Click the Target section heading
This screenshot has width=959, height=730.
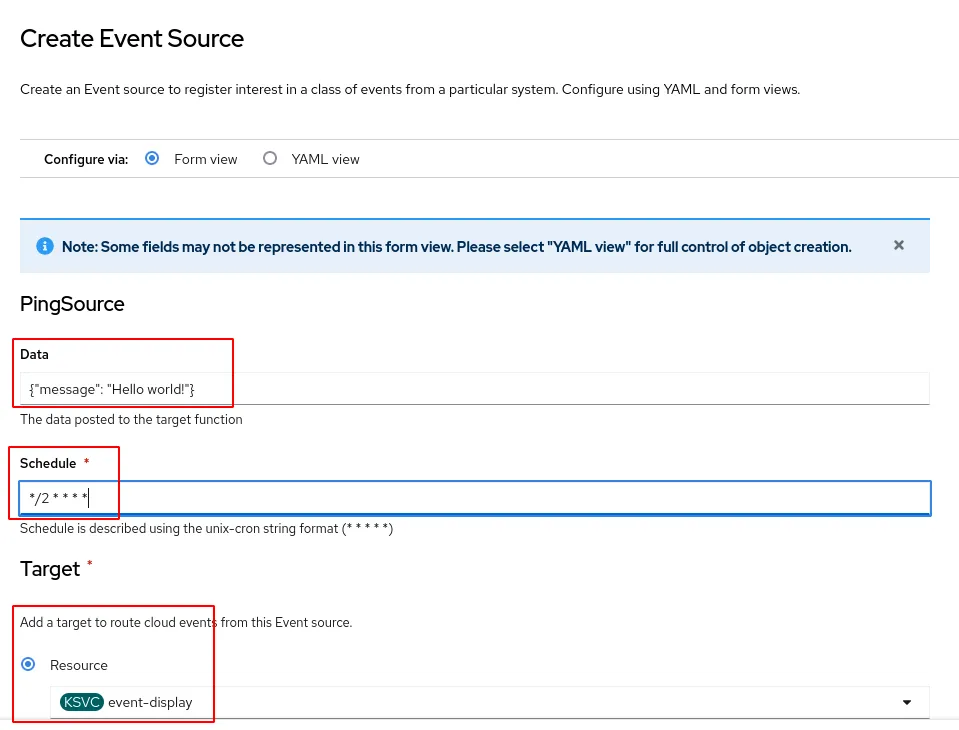[x=50, y=569]
